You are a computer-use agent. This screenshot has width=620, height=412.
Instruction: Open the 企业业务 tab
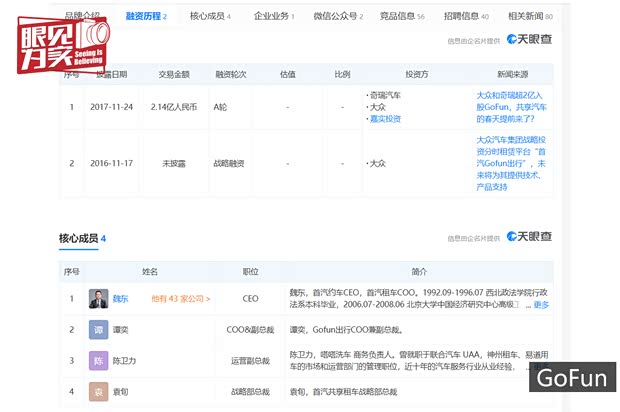(x=274, y=16)
